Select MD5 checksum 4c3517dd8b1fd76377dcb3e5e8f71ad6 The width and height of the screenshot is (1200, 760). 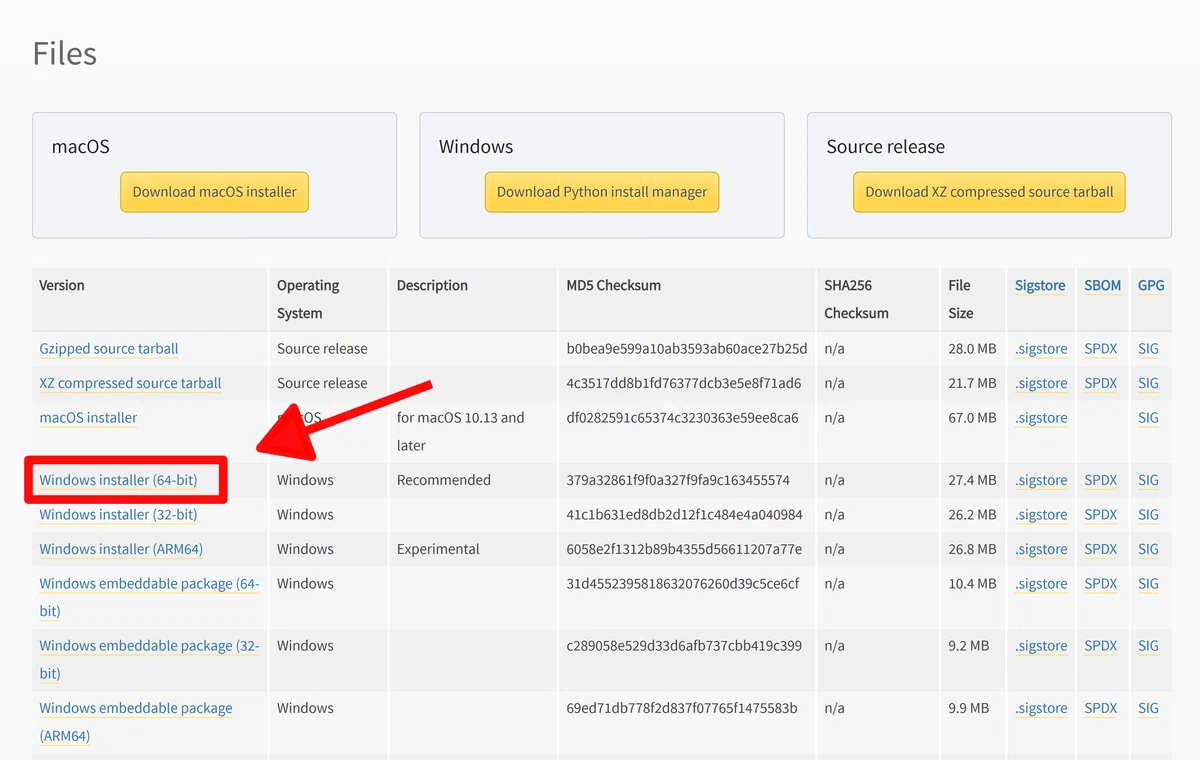684,383
